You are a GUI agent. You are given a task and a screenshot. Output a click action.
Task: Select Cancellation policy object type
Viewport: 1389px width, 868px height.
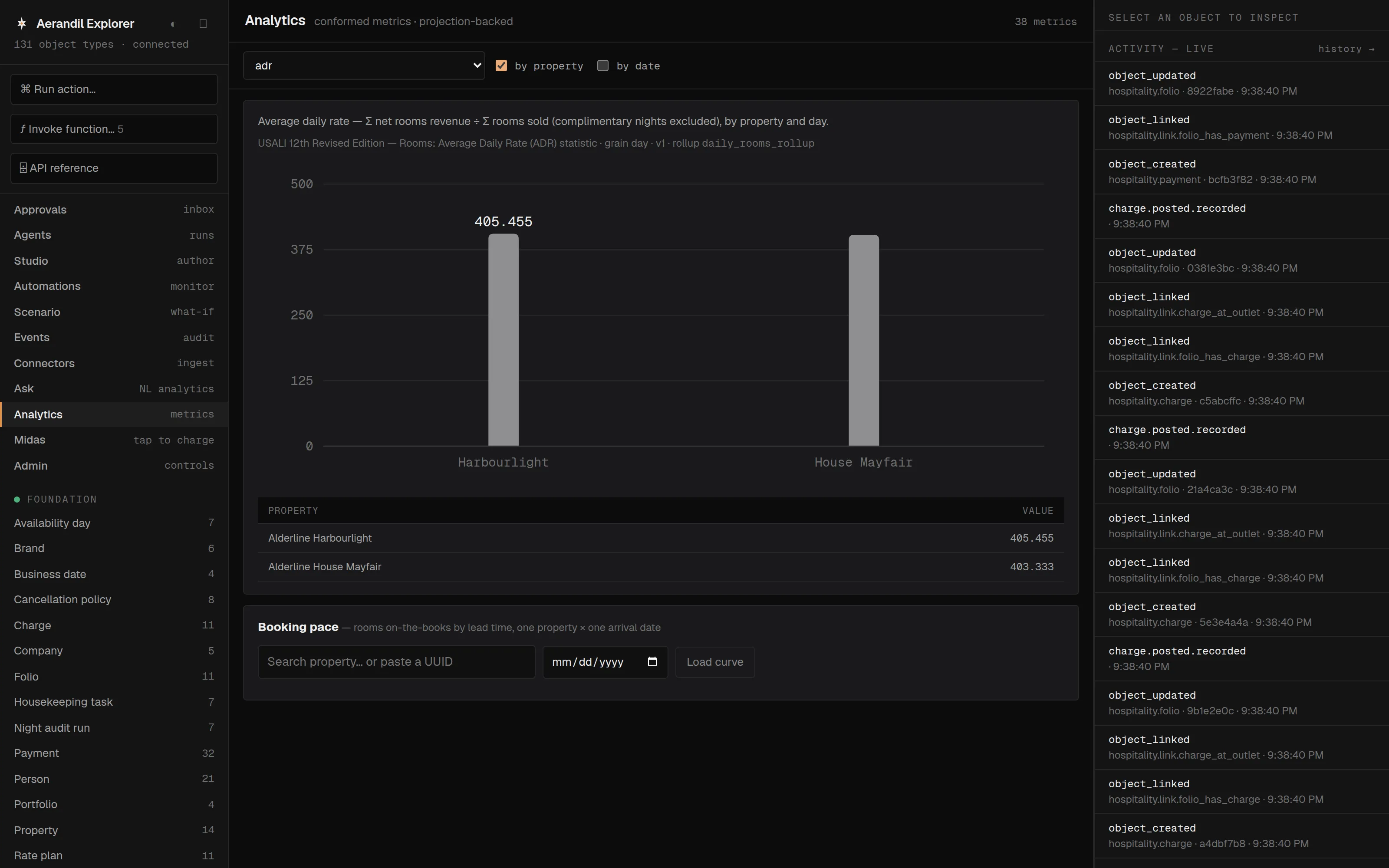[114, 599]
